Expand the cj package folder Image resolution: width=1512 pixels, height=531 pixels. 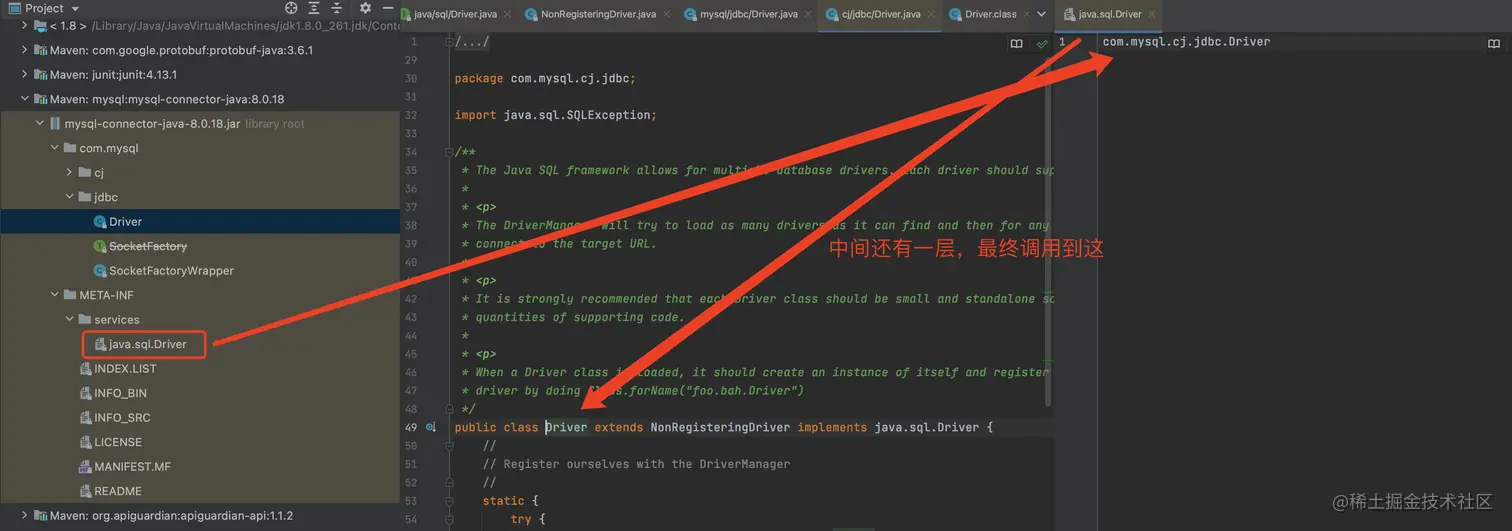69,173
